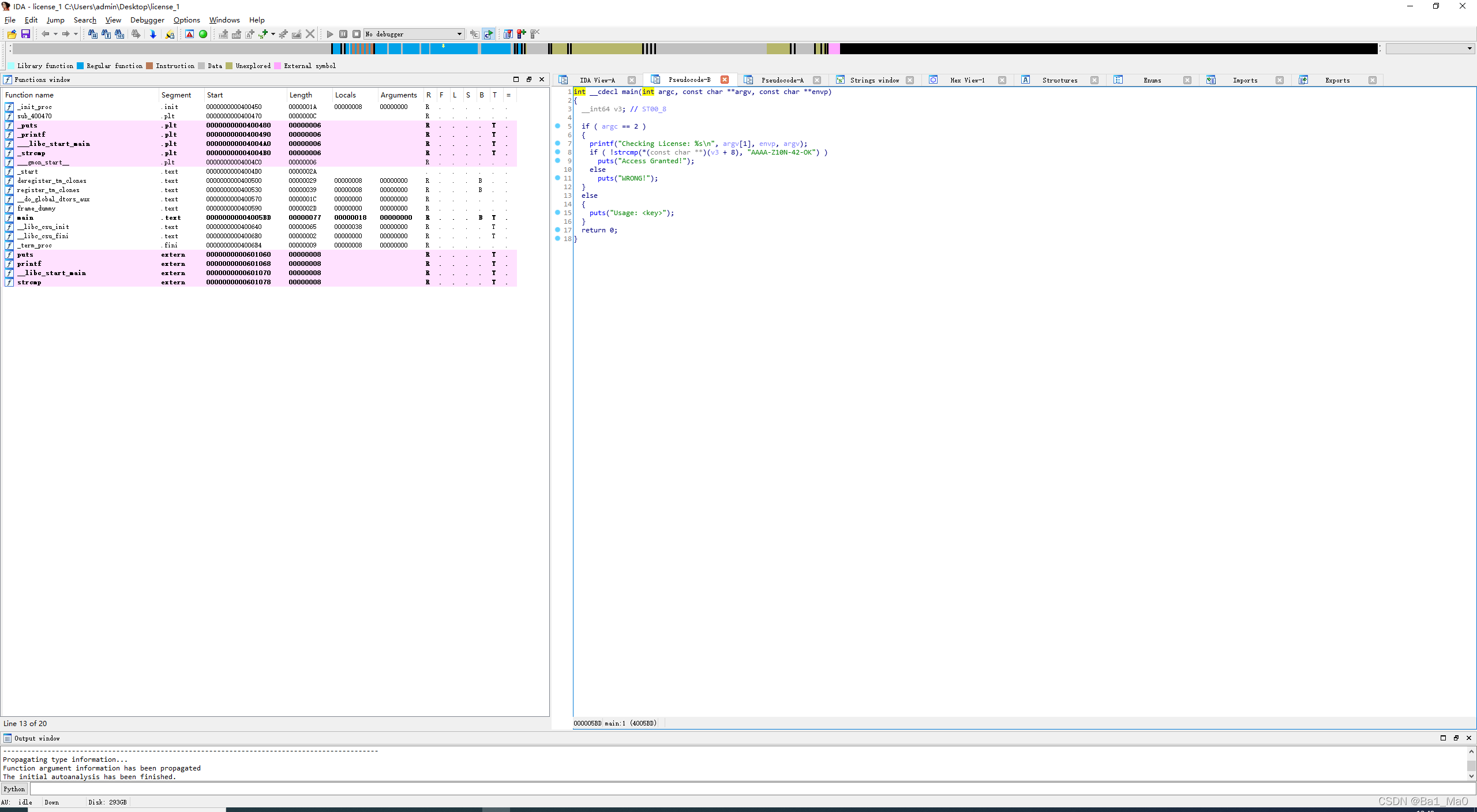This screenshot has width=1477, height=812.
Task: Click the save database floppy icon
Action: click(25, 34)
